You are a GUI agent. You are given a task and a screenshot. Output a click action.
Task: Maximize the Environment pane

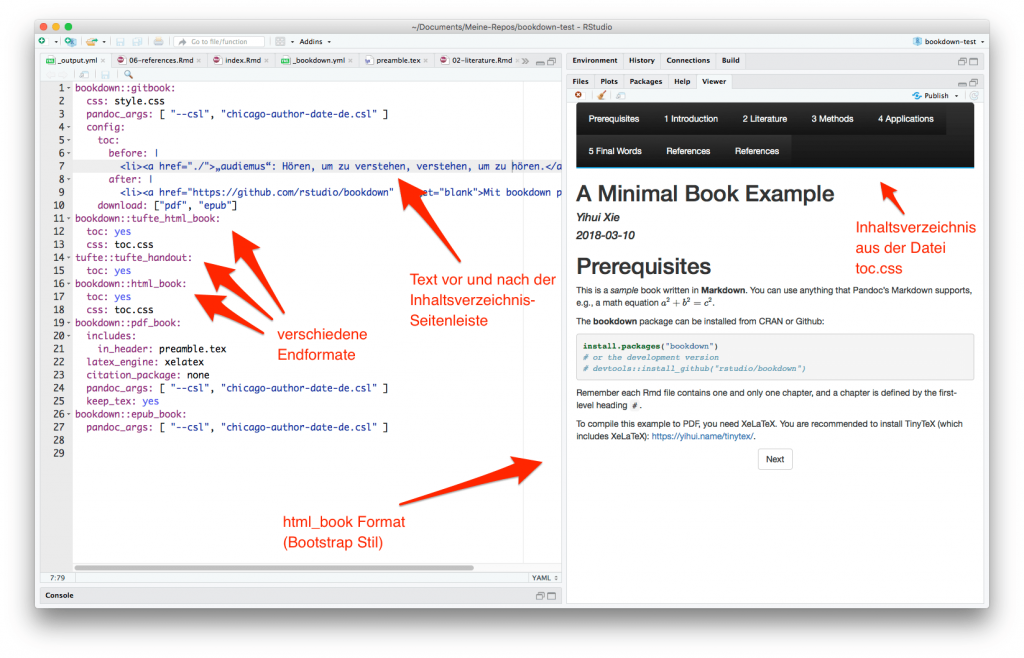pyautogui.click(x=974, y=62)
